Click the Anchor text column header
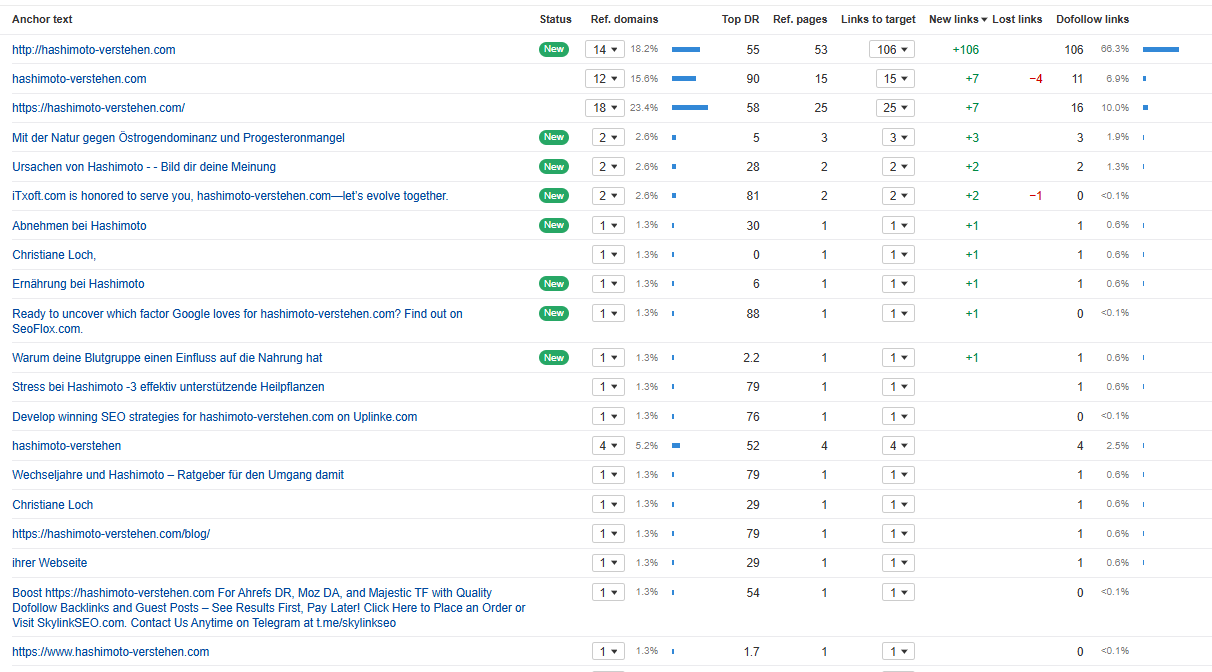Image resolution: width=1212 pixels, height=672 pixels. tap(42, 19)
